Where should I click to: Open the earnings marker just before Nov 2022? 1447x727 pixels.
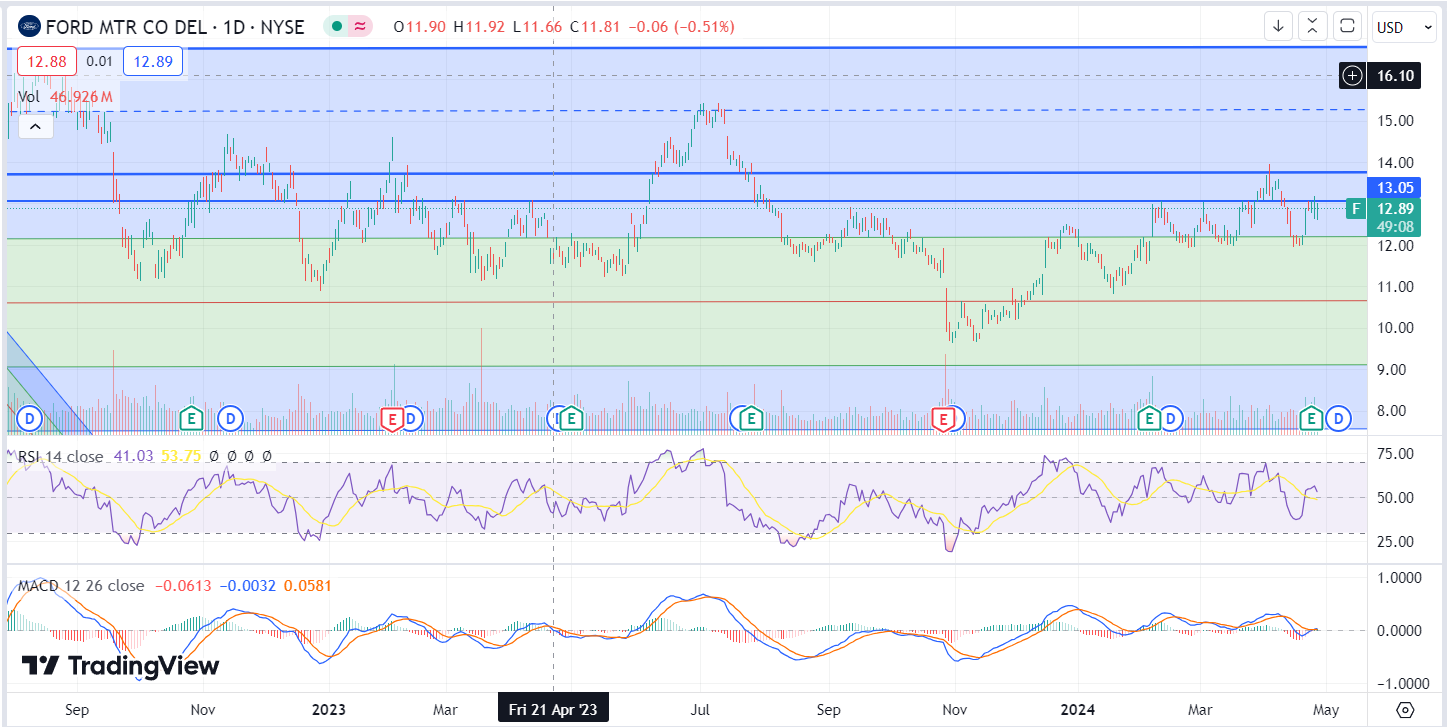click(193, 418)
